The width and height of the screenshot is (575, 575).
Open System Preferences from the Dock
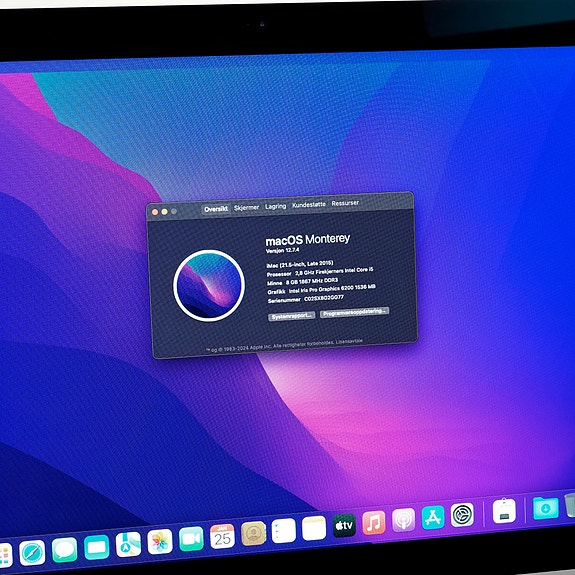coord(462,515)
